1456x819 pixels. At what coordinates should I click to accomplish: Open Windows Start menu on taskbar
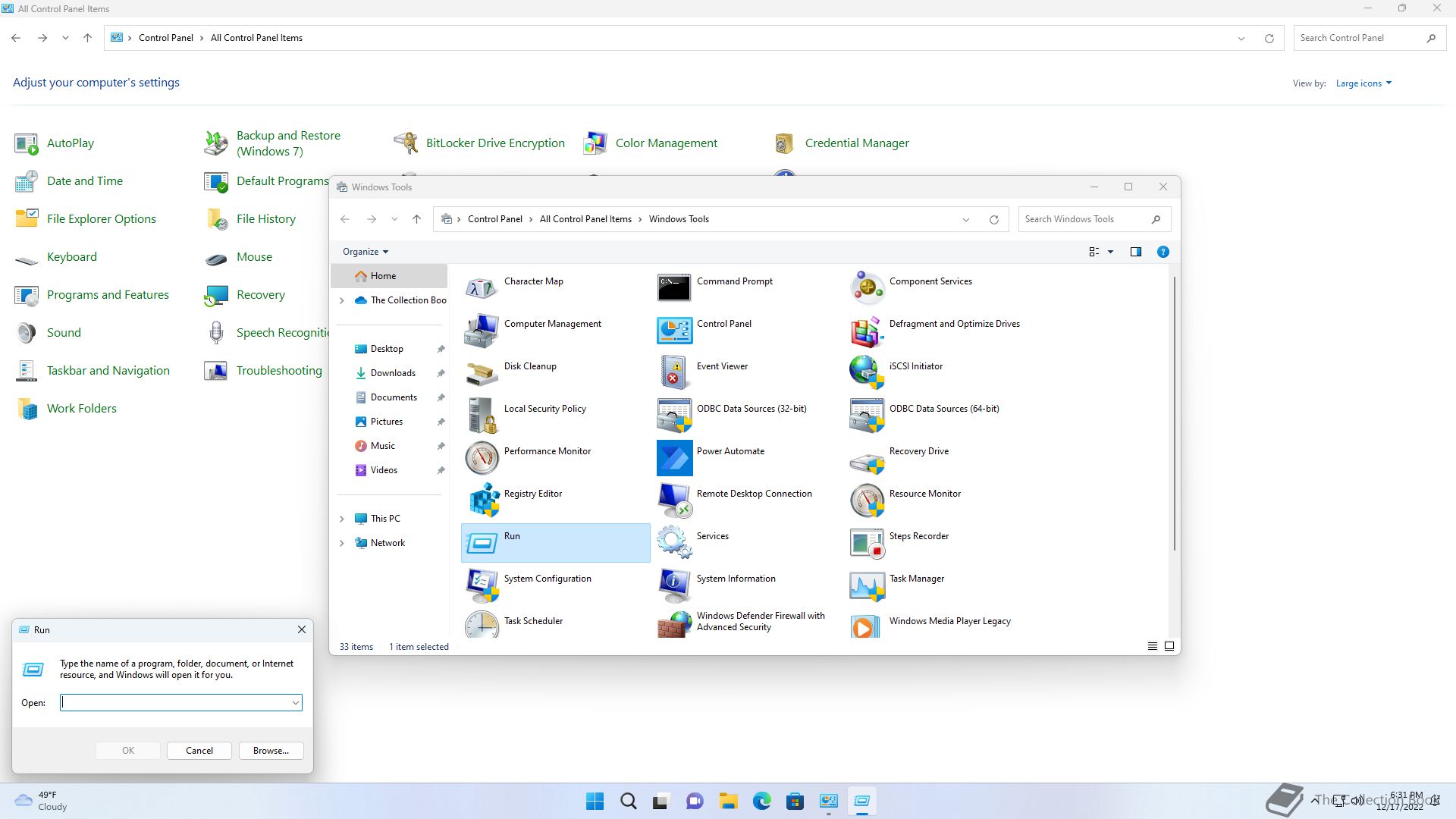595,801
